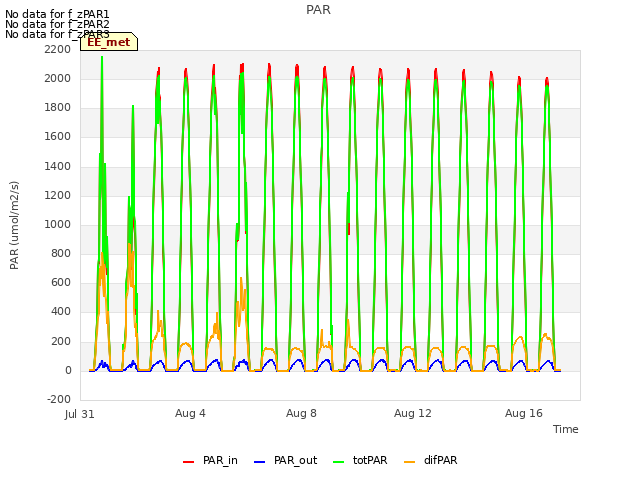Click the red PAR_in legend swatch
This screenshot has height=480, width=640.
188,462
